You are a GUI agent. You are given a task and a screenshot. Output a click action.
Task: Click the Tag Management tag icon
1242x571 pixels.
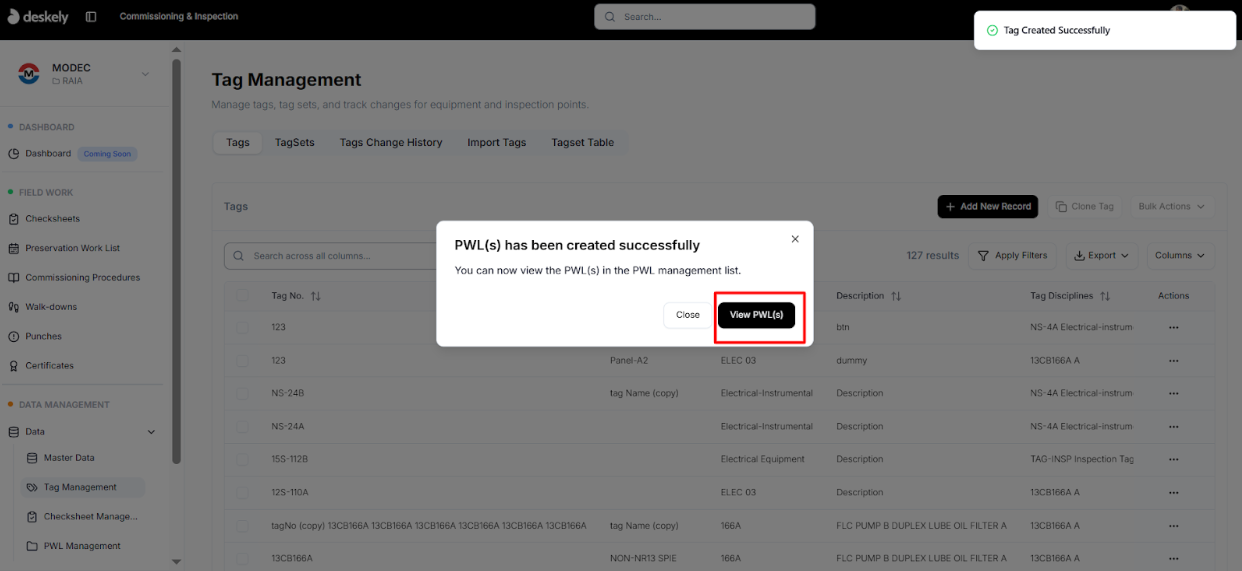tap(33, 487)
